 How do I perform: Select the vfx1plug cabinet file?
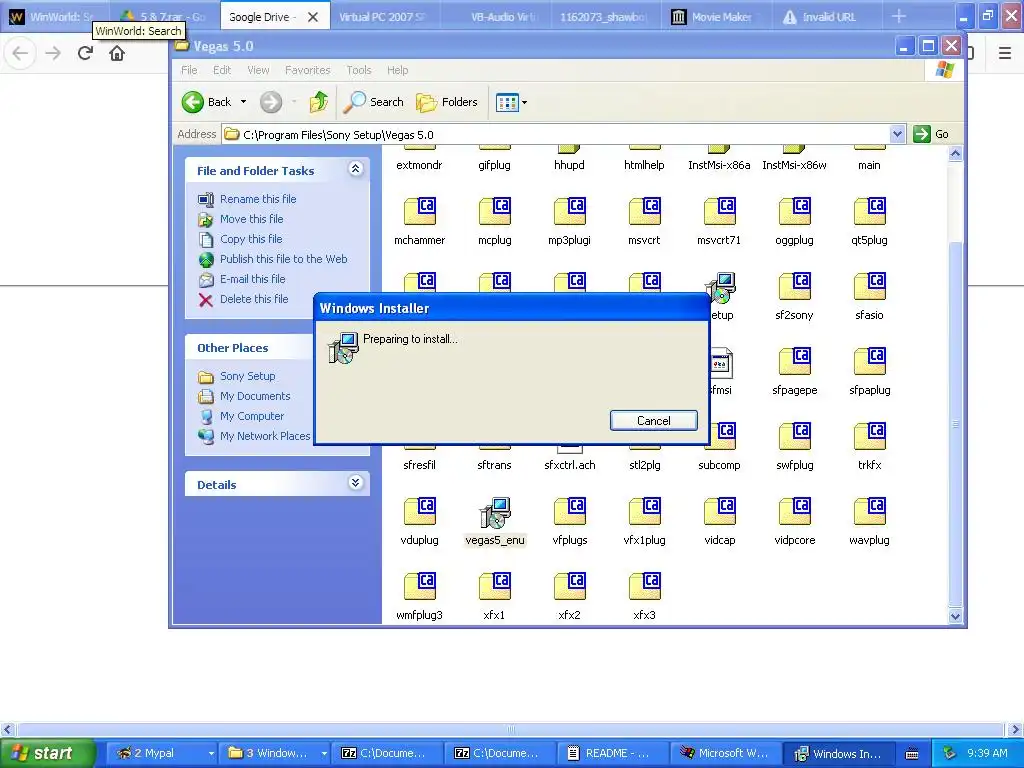pos(645,522)
